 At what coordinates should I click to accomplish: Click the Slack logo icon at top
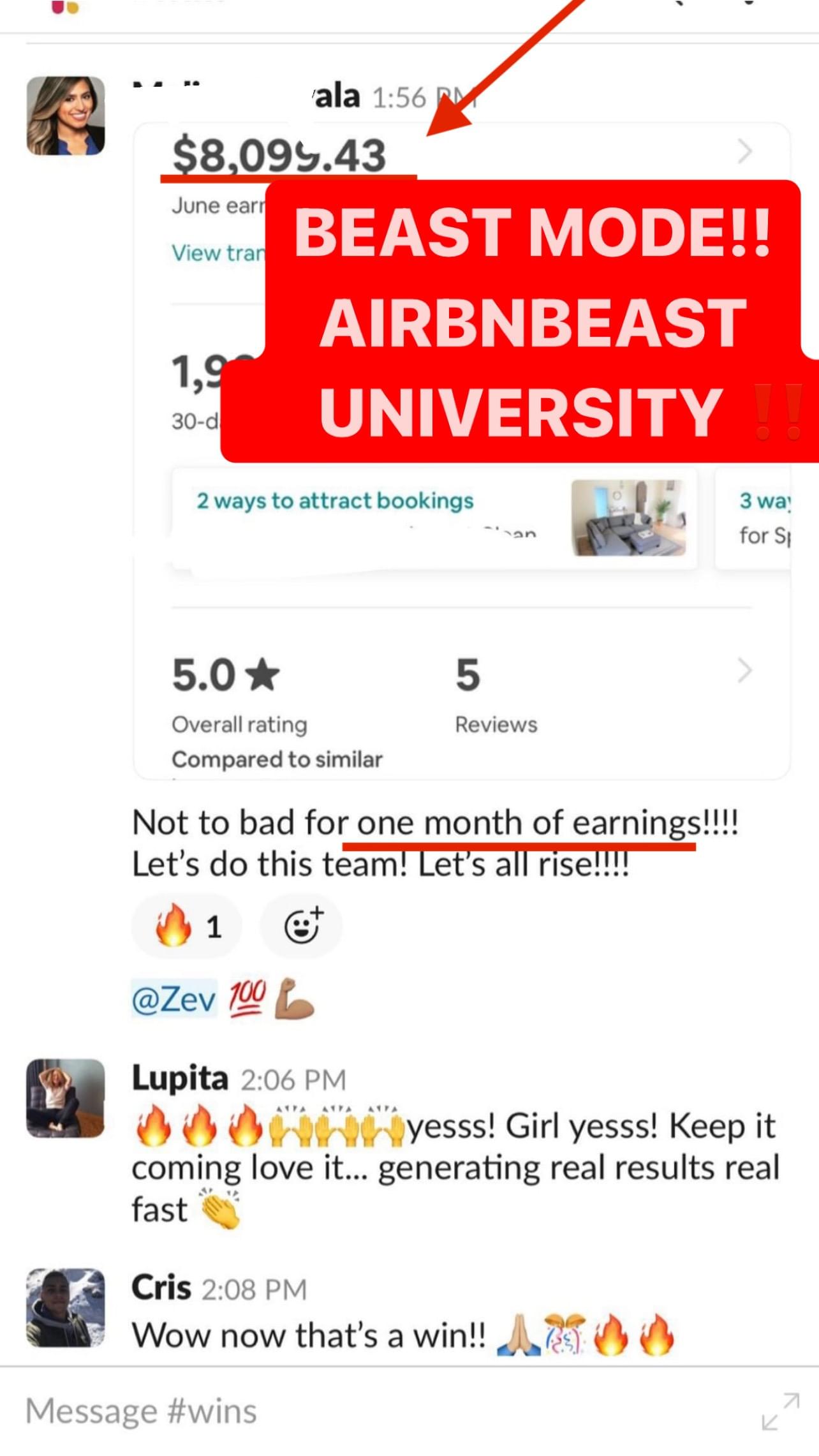(66, 7)
